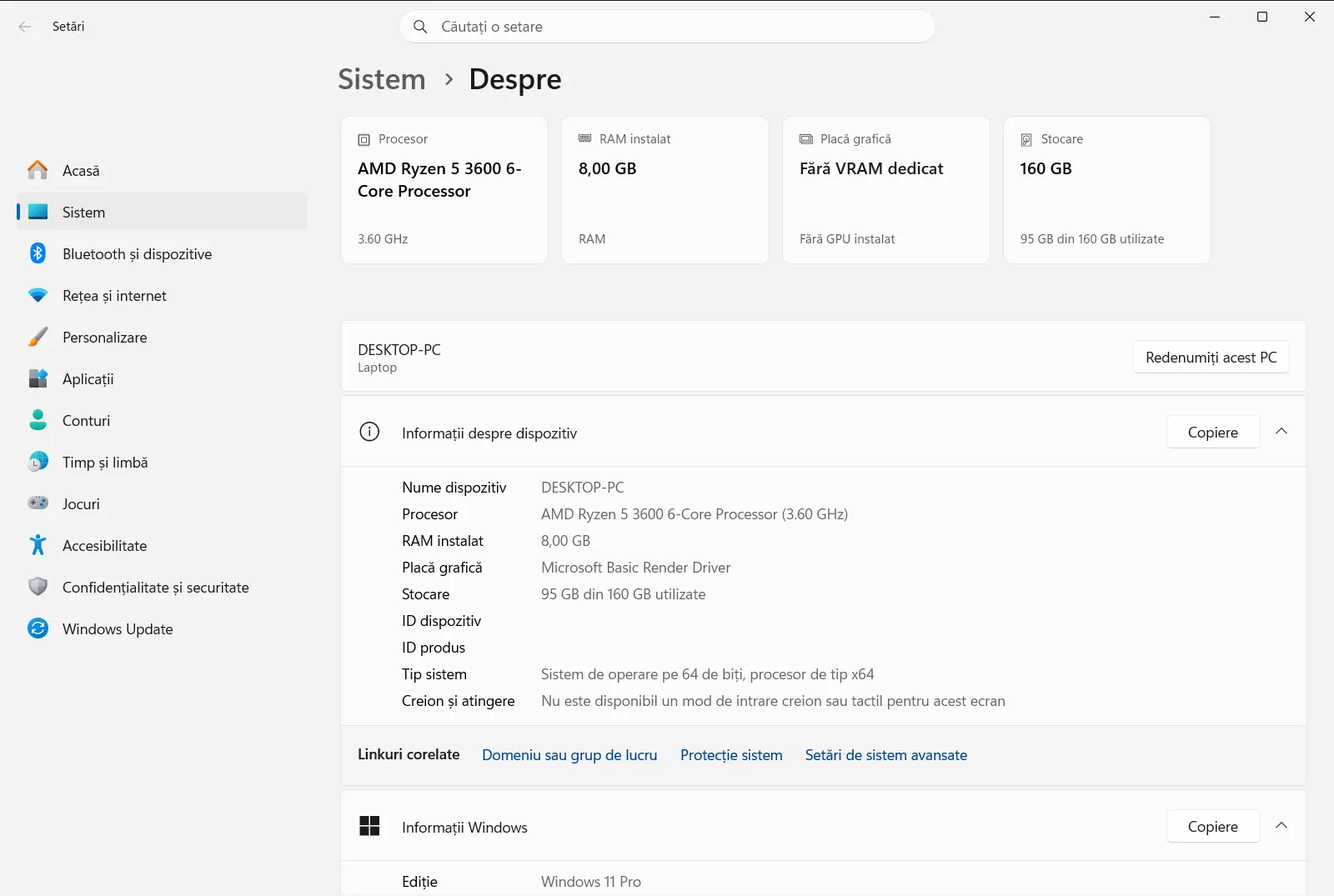This screenshot has height=896, width=1334.
Task: Click the RAM instalat card
Action: tap(665, 190)
